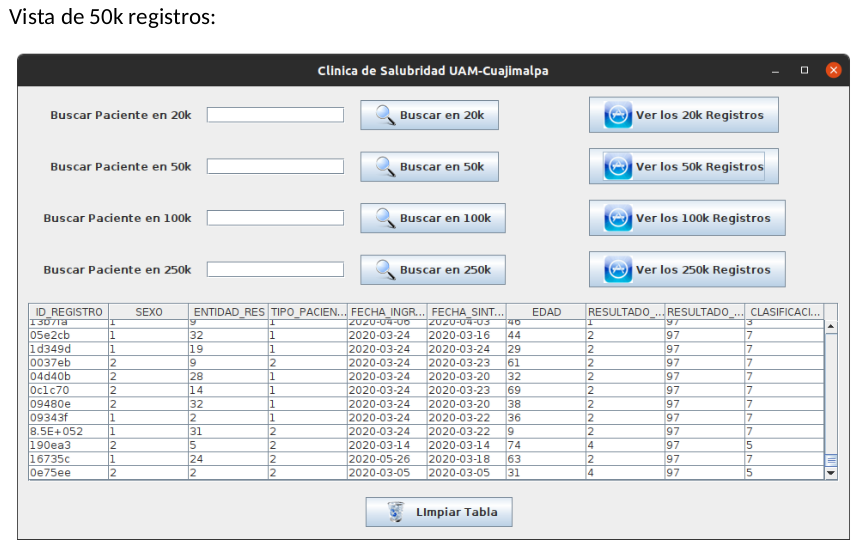This screenshot has height=554, width=860.
Task: Click the EDAD column header
Action: click(546, 312)
